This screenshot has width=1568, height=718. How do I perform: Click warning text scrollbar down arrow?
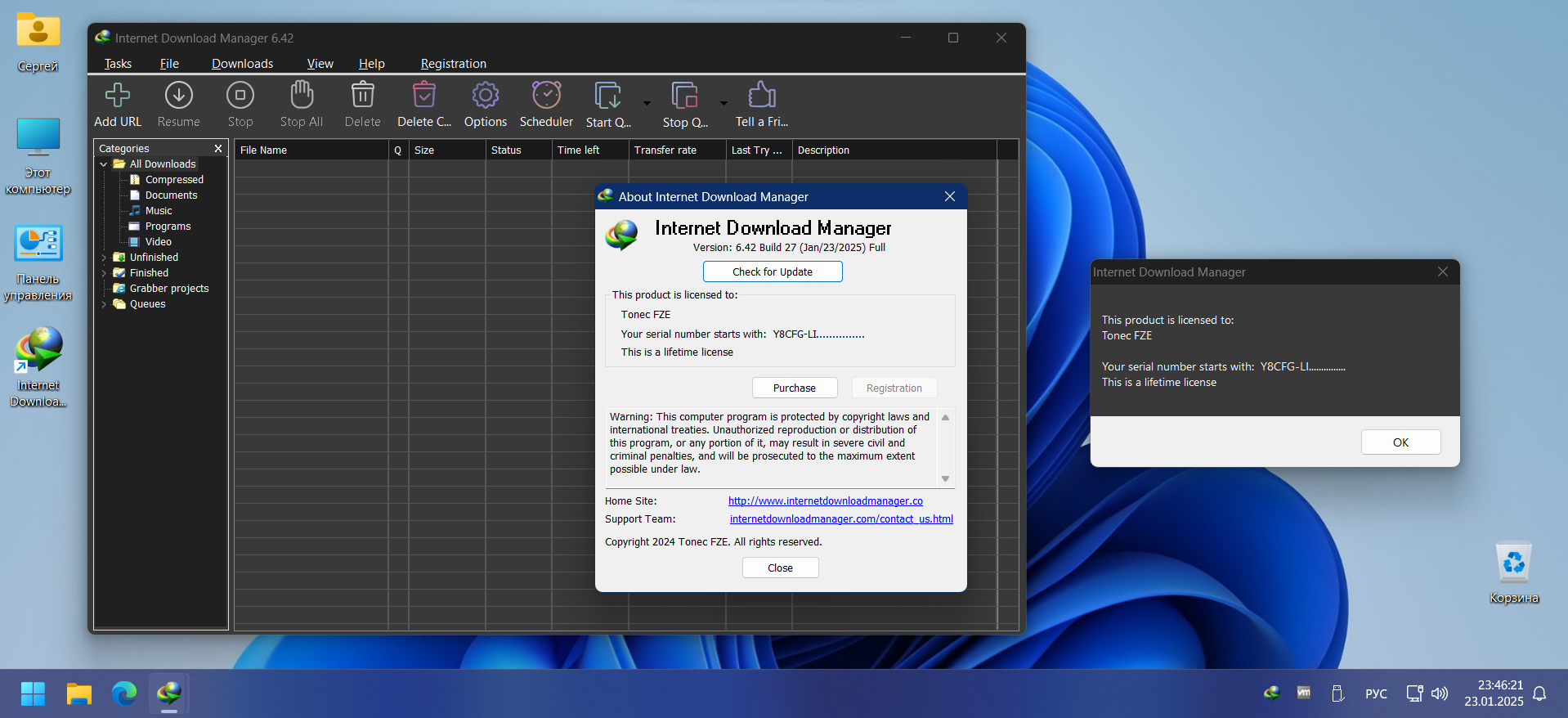[946, 479]
